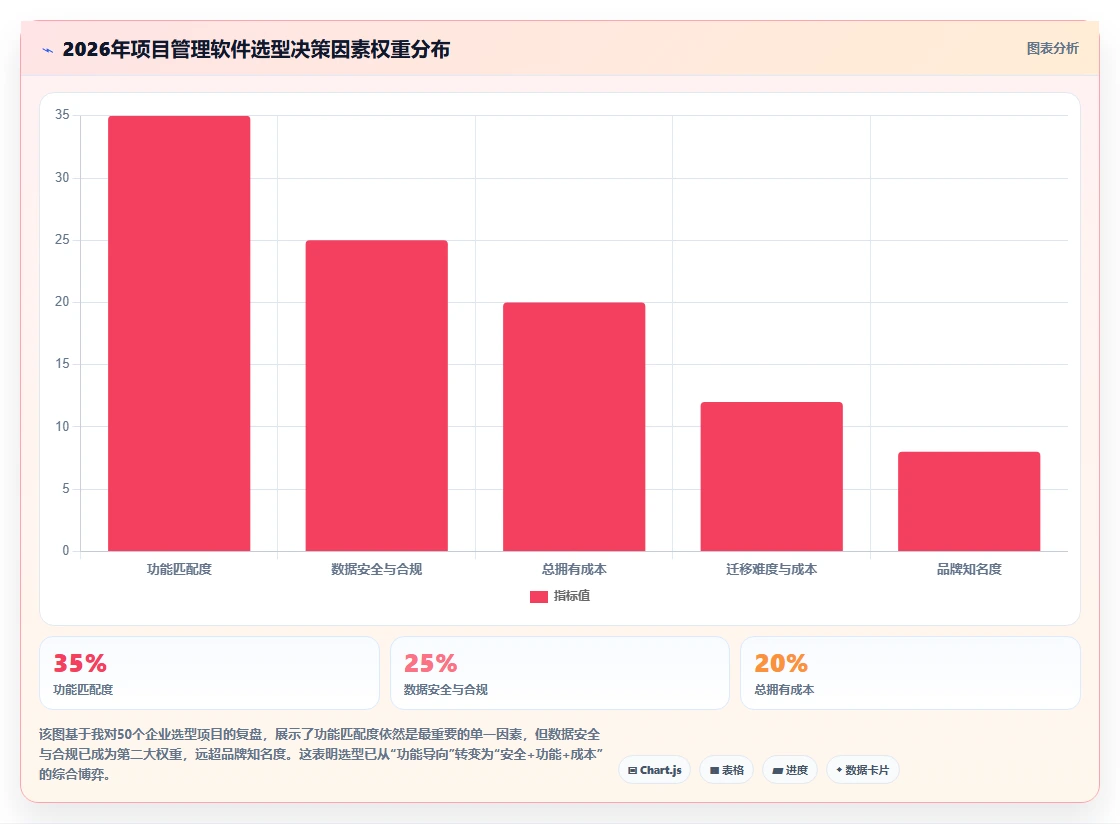Image resolution: width=1120 pixels, height=824 pixels.
Task: Click the 指标值 legend label
Action: tap(571, 596)
